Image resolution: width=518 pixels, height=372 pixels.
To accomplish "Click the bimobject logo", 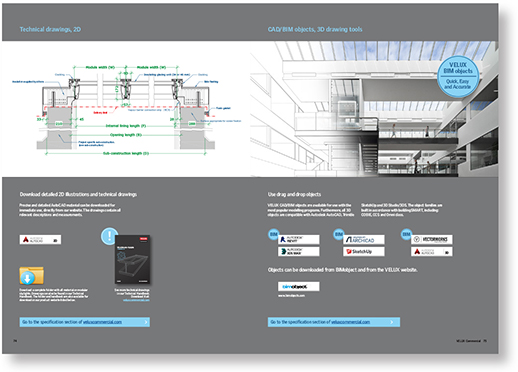I will (299, 286).
